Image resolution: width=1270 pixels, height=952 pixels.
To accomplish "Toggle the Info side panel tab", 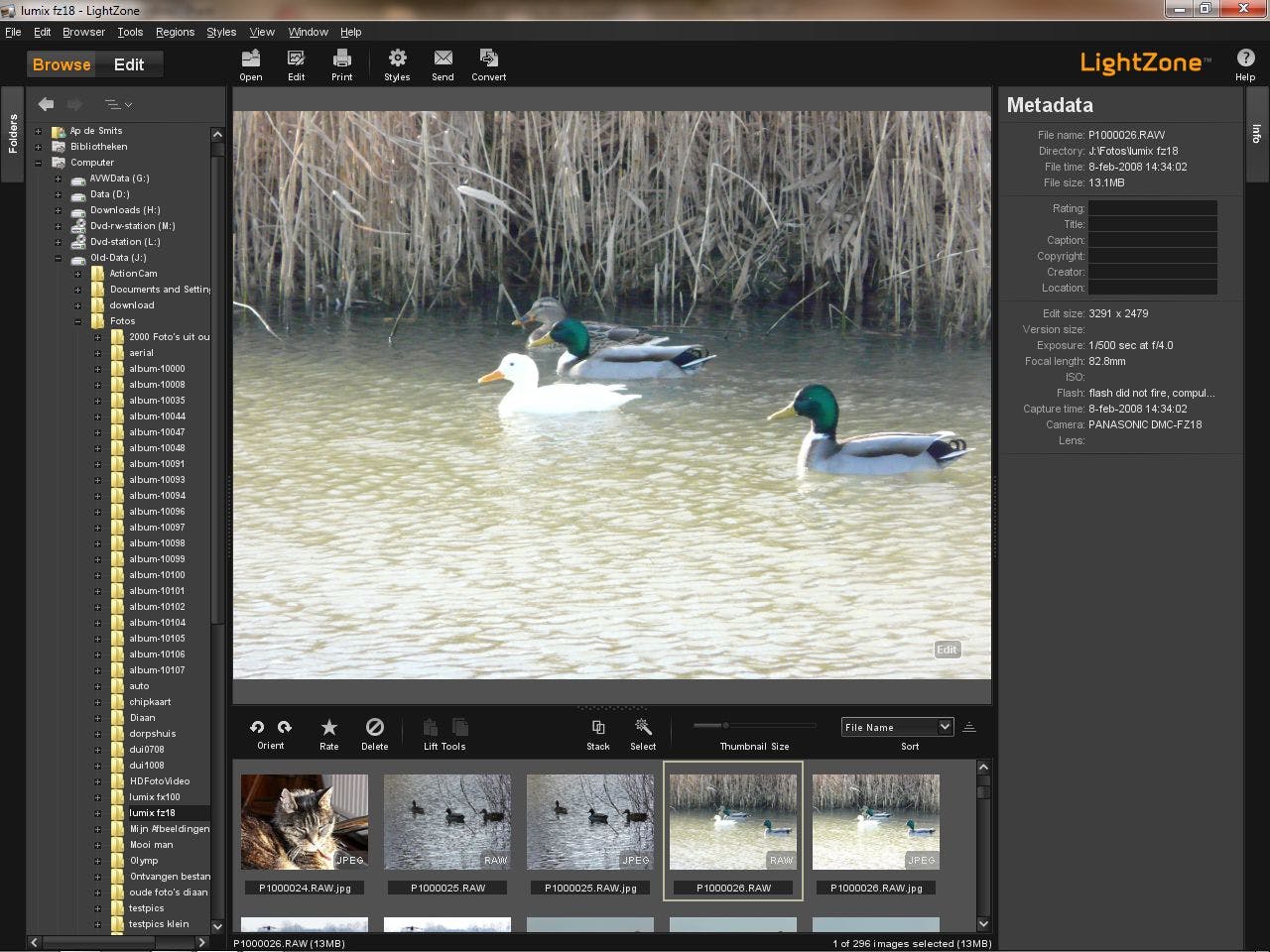I will tap(1256, 133).
